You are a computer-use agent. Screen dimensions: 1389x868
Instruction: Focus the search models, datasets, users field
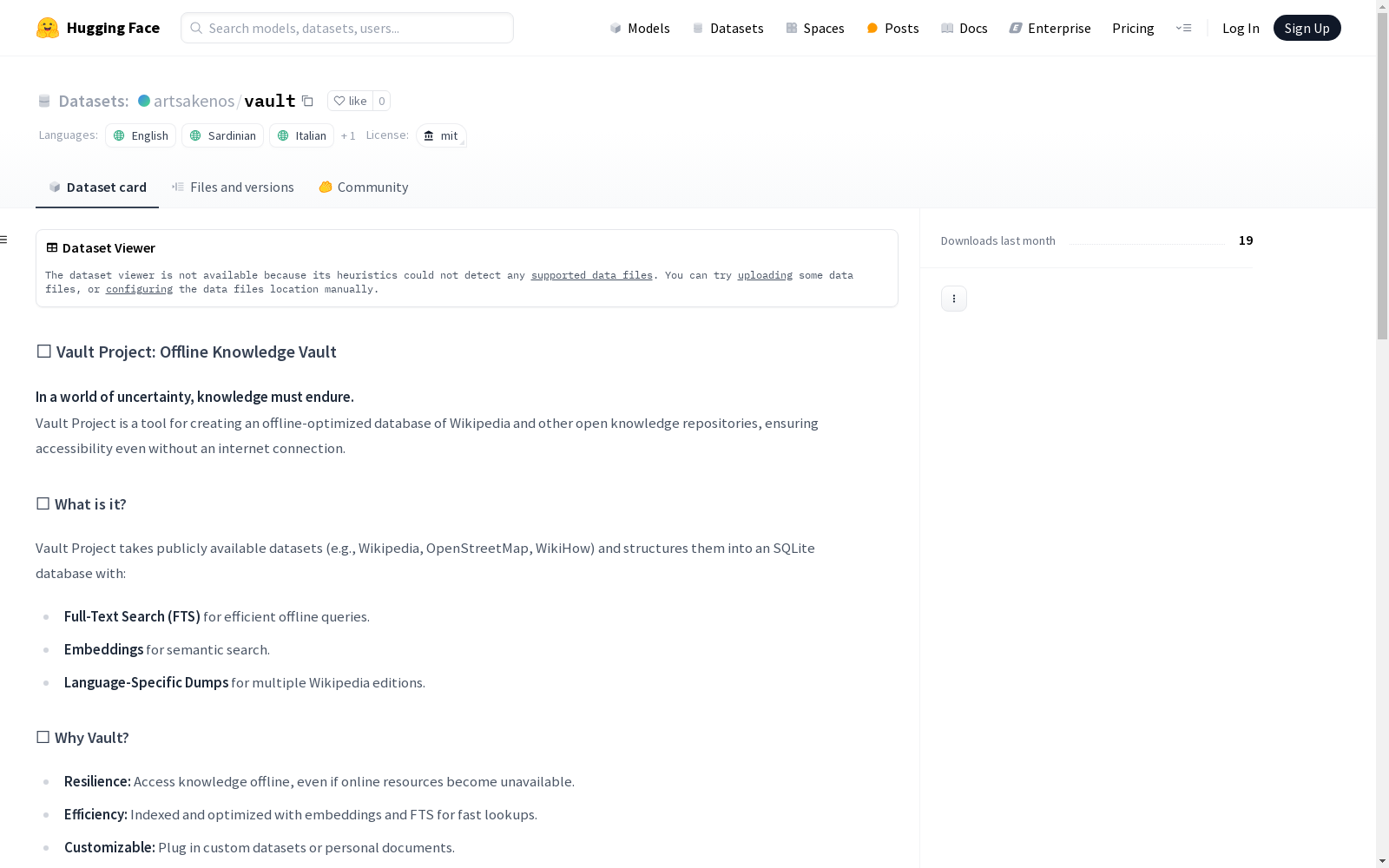(347, 28)
